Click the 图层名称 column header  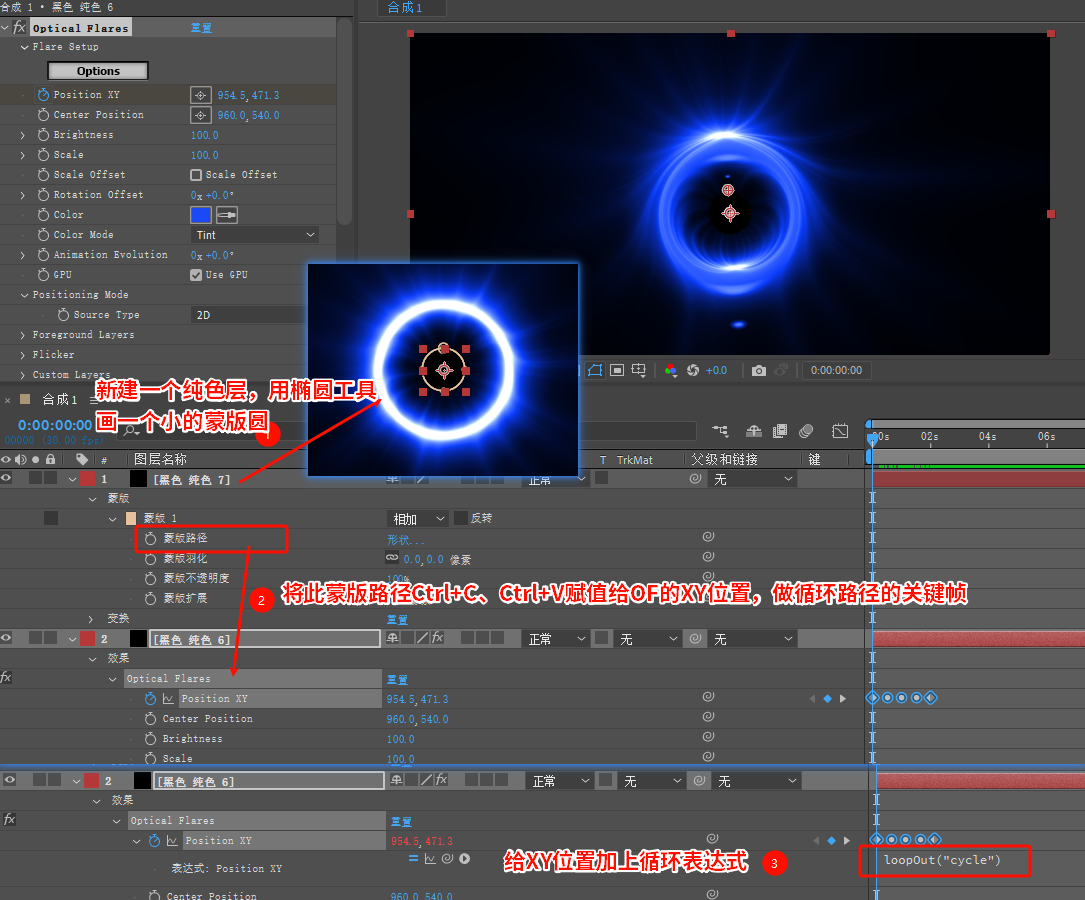160,459
